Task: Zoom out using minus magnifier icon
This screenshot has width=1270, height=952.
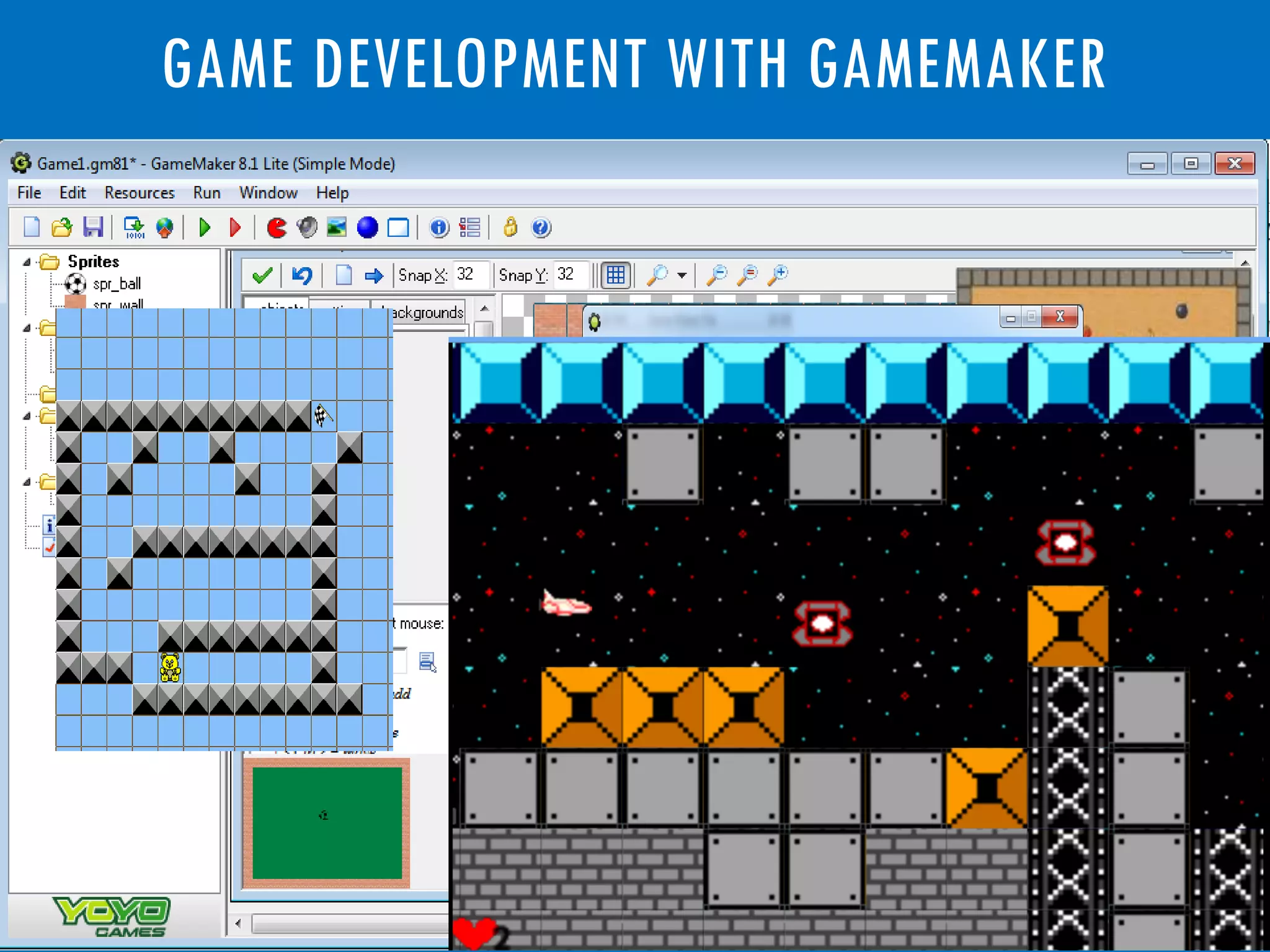Action: pyautogui.click(x=717, y=275)
